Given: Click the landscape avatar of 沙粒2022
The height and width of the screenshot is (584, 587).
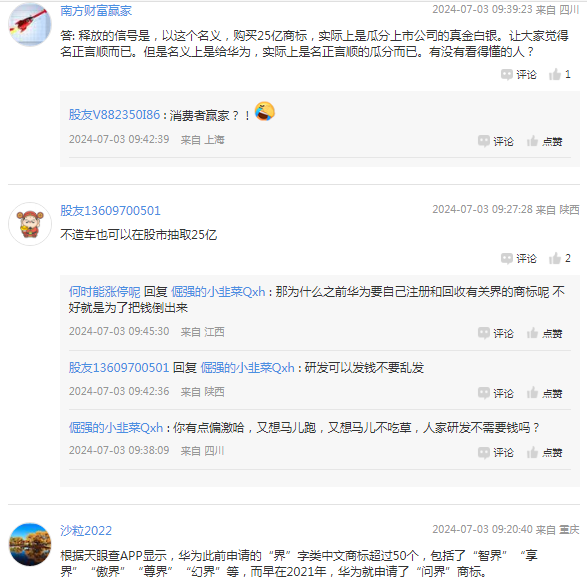Looking at the screenshot, I should click(30, 544).
